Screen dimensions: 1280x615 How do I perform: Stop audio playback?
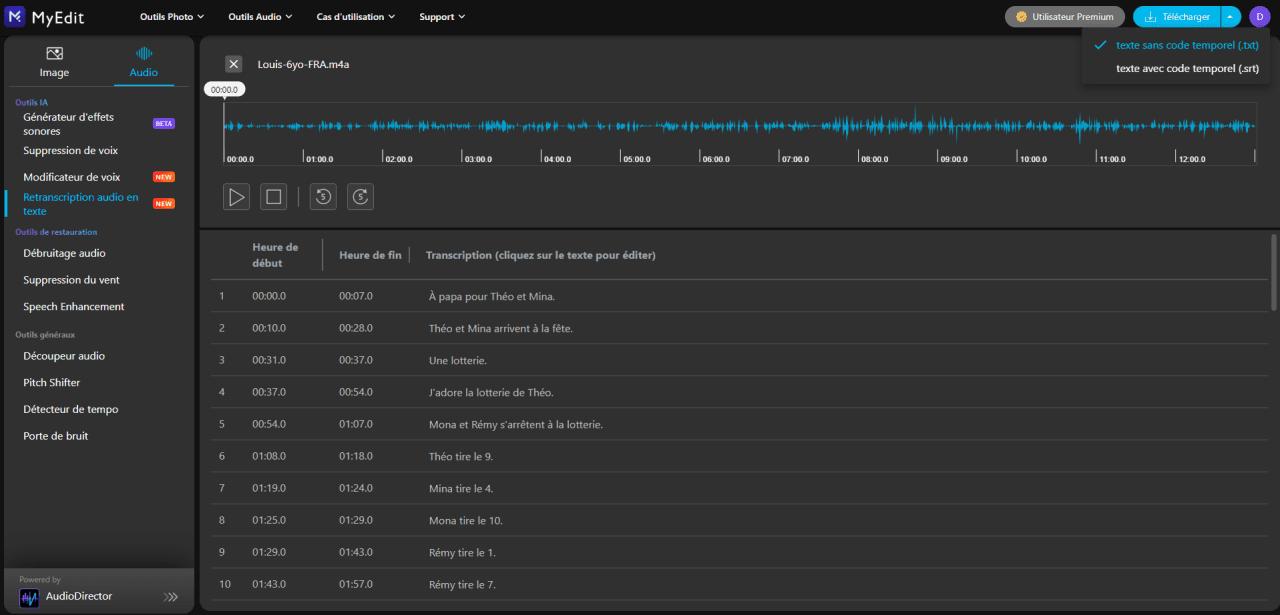point(273,197)
